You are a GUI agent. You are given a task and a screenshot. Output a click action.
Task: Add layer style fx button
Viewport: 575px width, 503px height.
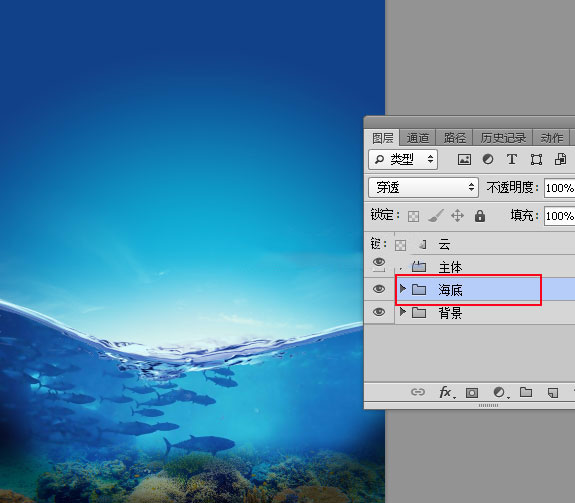447,392
